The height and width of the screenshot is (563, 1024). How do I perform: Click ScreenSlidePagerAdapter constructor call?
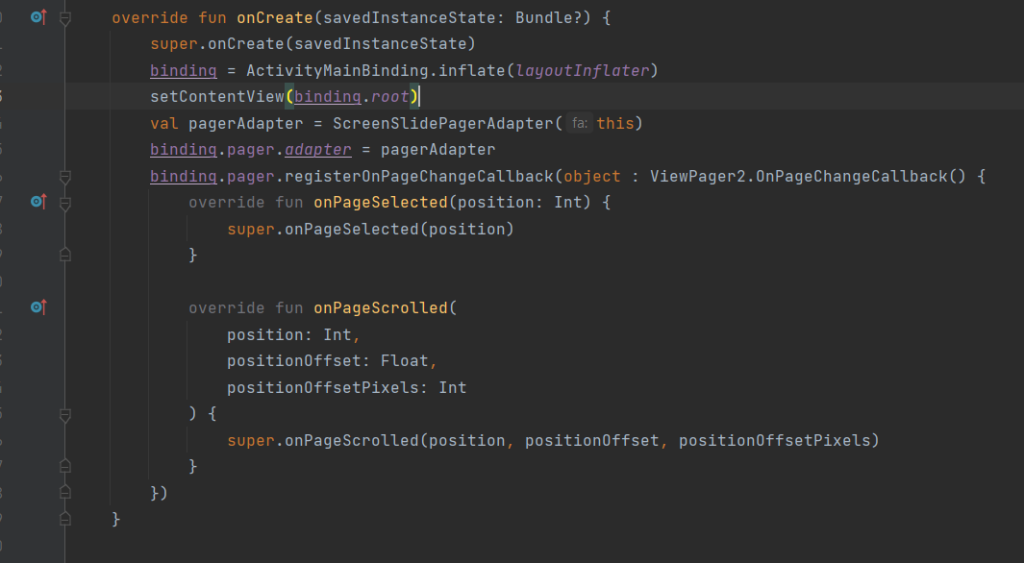click(x=442, y=124)
